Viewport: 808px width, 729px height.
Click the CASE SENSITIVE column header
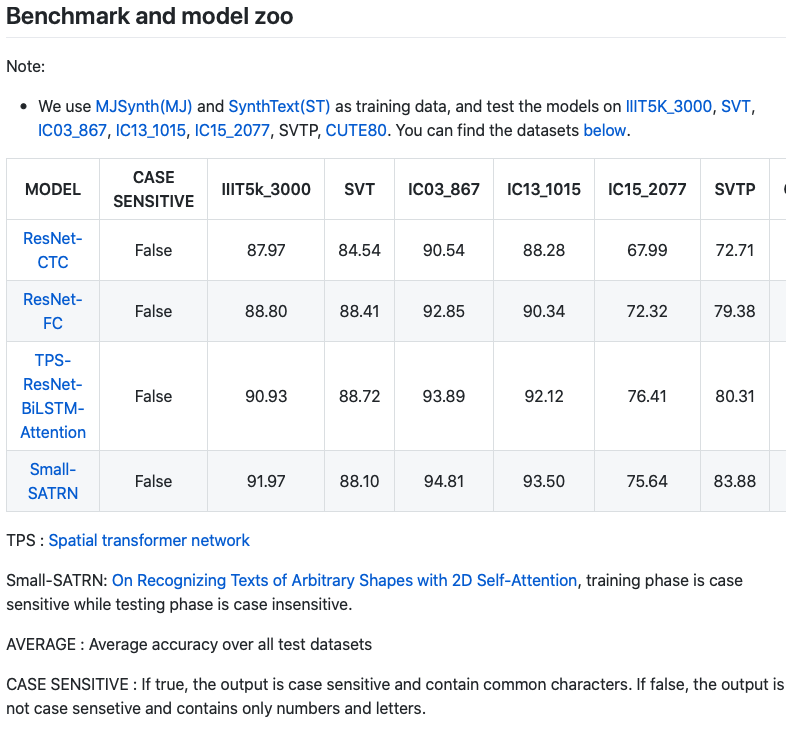[x=154, y=189]
